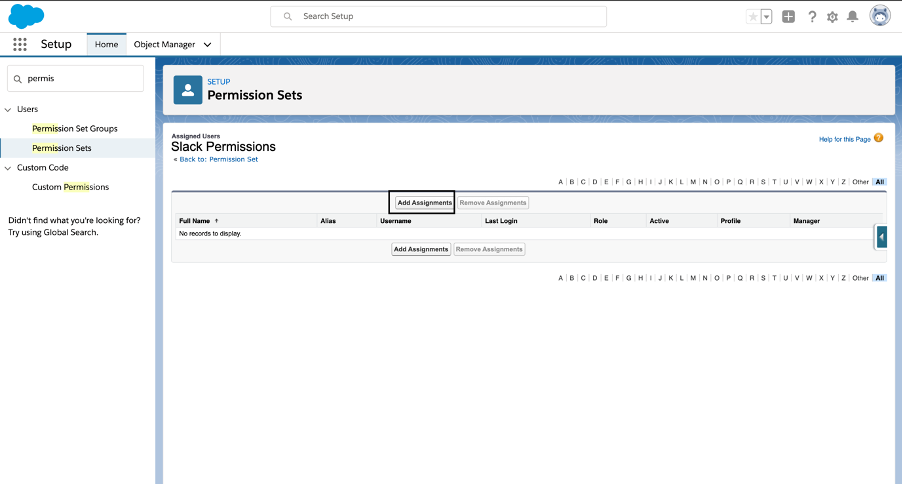This screenshot has width=902, height=484.
Task: Sort by the Last Login column header
Action: click(501, 221)
